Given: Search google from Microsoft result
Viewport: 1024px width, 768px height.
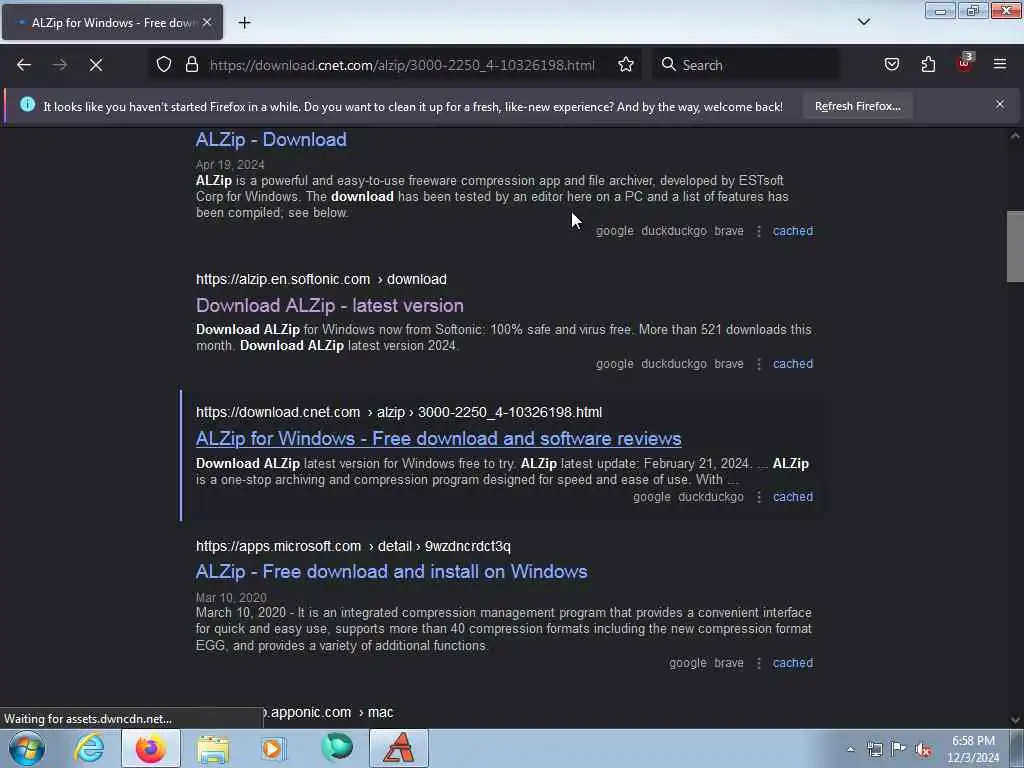Looking at the screenshot, I should coord(688,663).
